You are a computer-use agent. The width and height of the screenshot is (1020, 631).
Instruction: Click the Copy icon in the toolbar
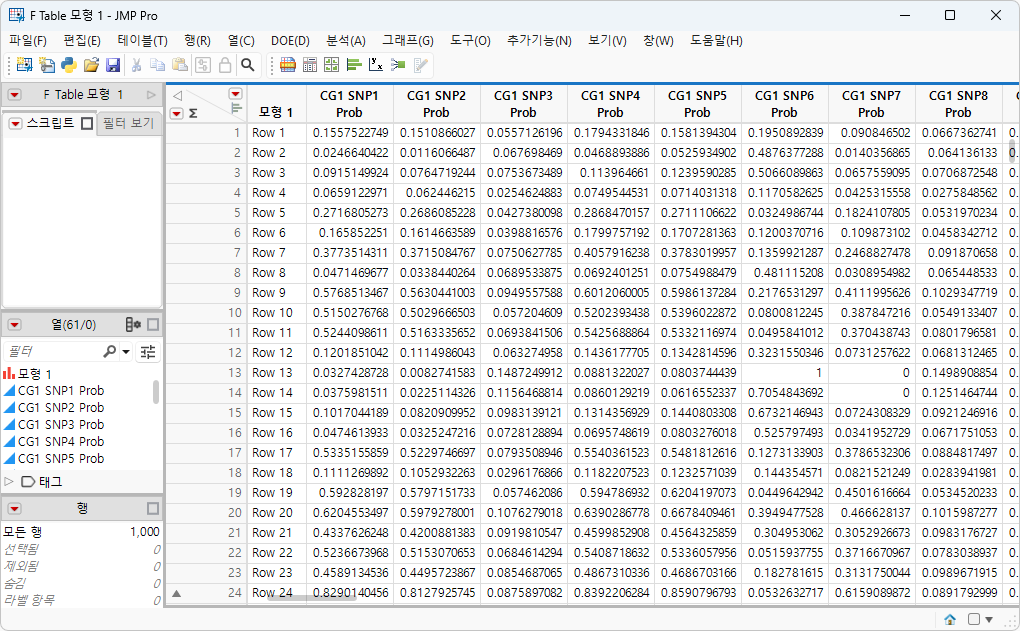pos(157,64)
